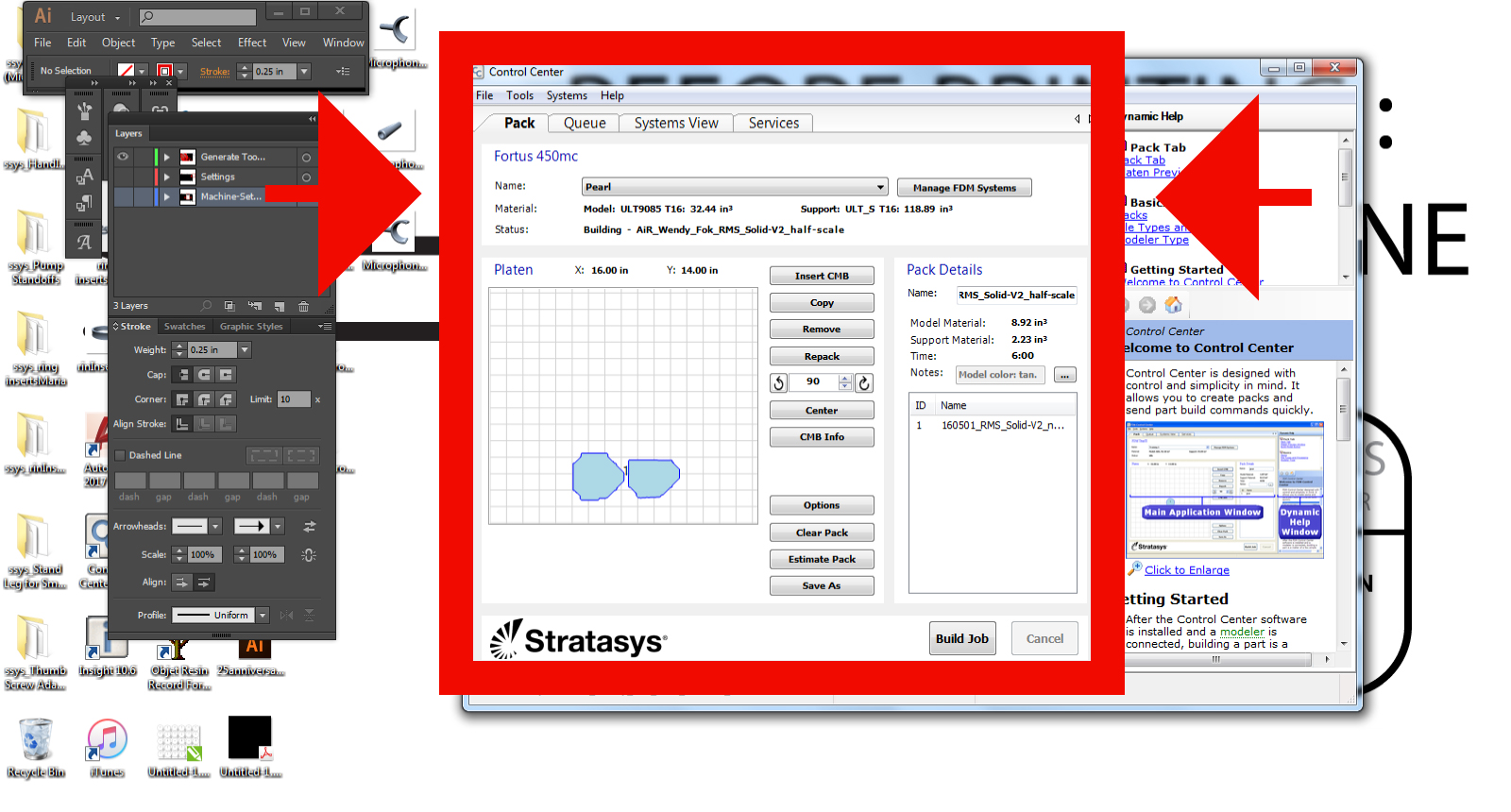This screenshot has width=1511, height=812.
Task: Open Illustrator control bar options menu icon
Action: point(343,72)
